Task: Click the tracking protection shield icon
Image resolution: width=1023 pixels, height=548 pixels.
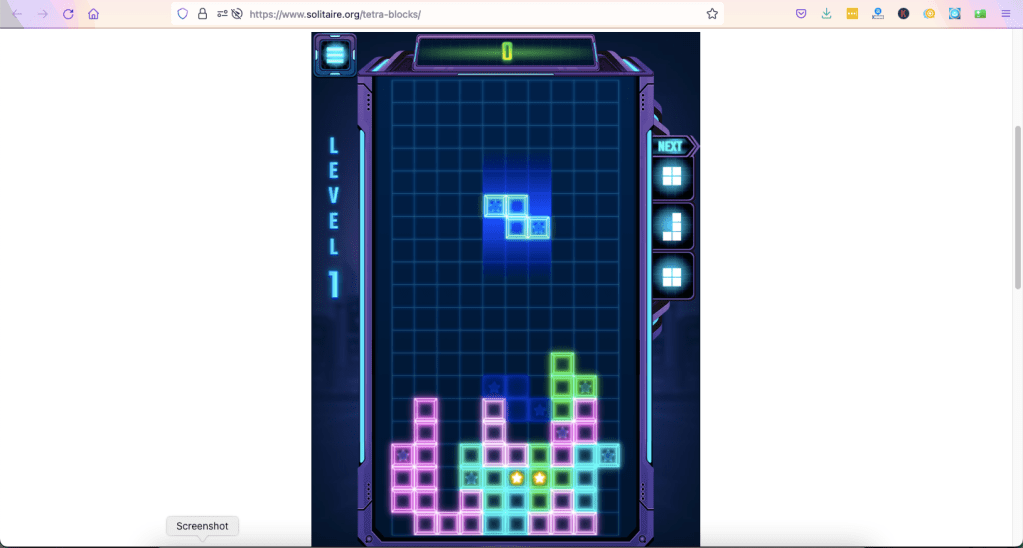Action: [x=183, y=14]
